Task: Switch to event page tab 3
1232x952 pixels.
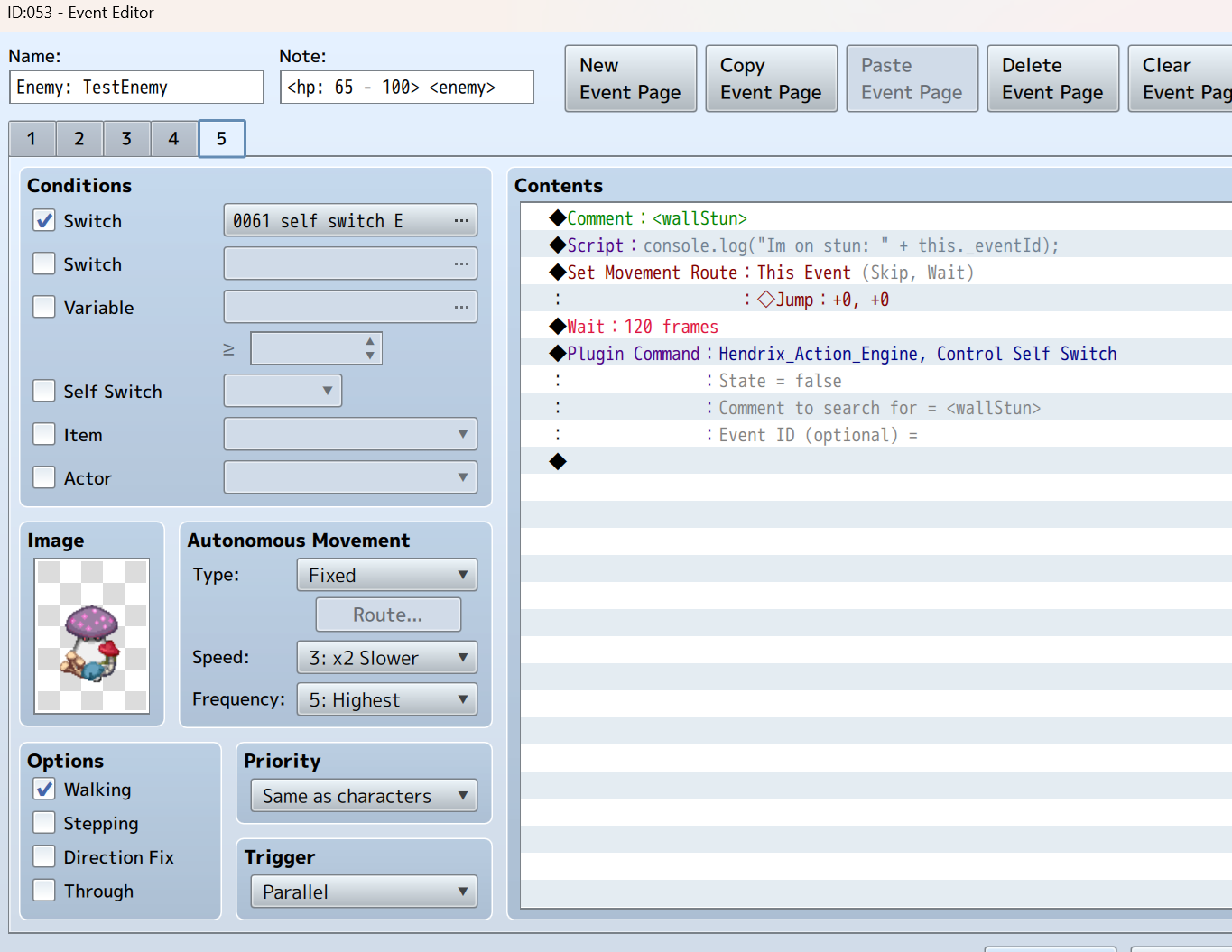Action: [x=126, y=139]
